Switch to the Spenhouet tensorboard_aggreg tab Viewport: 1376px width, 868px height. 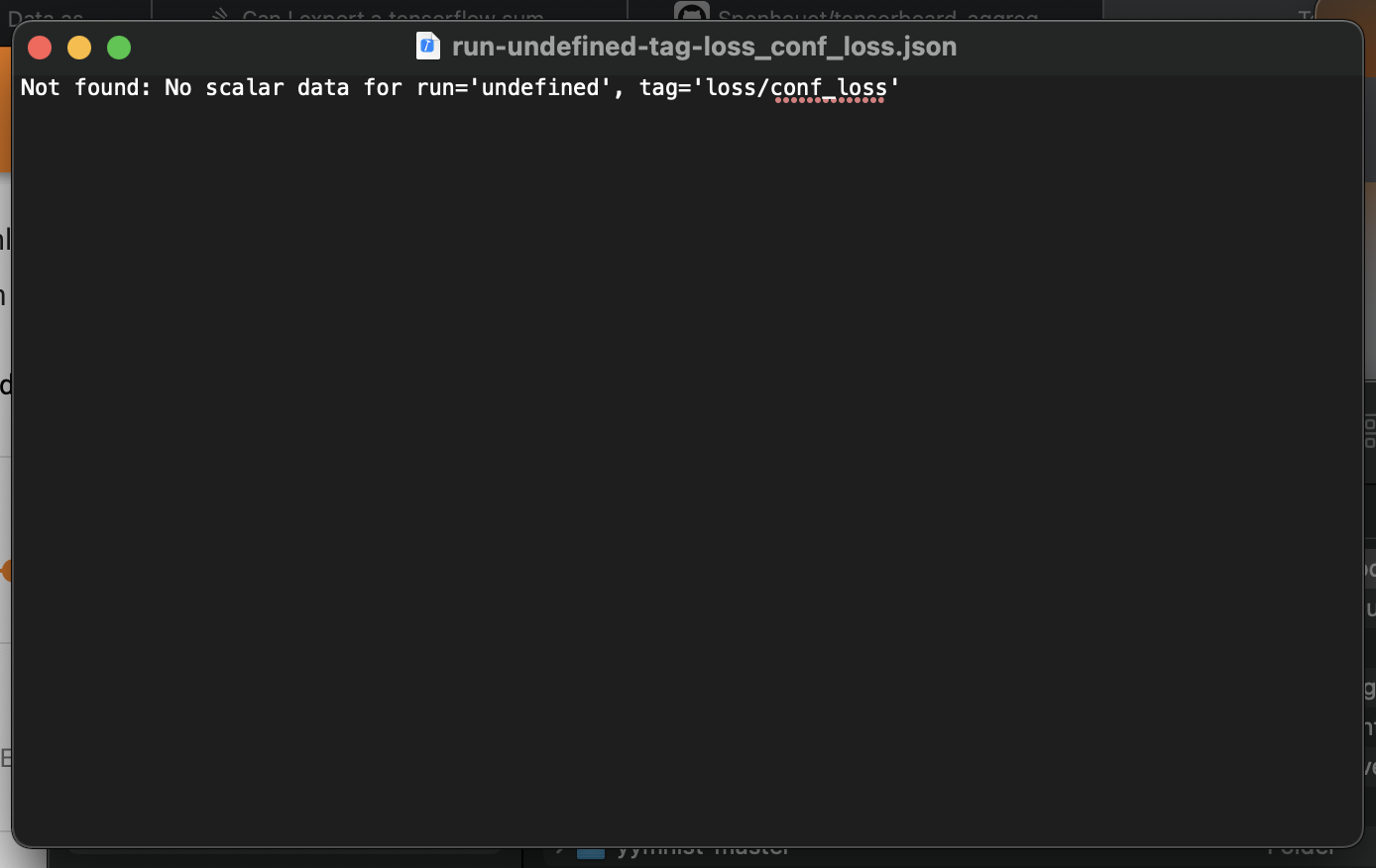(877, 16)
